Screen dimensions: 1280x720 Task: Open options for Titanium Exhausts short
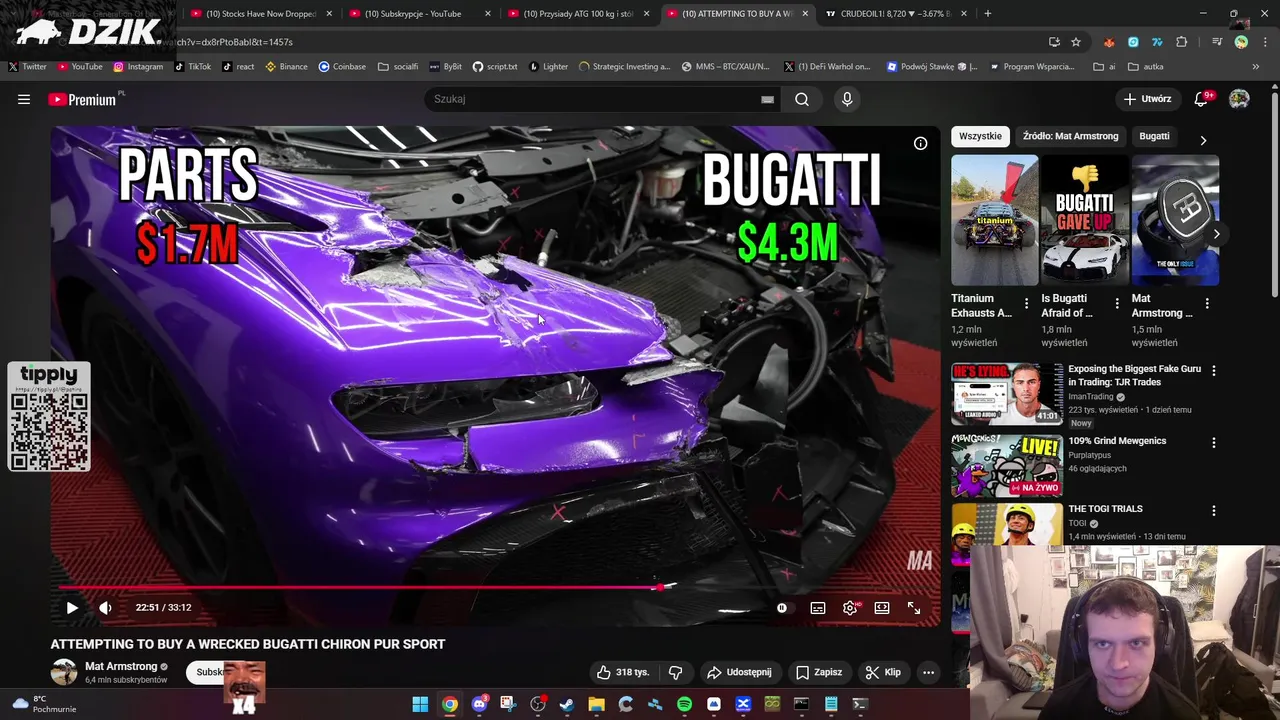click(x=1026, y=303)
